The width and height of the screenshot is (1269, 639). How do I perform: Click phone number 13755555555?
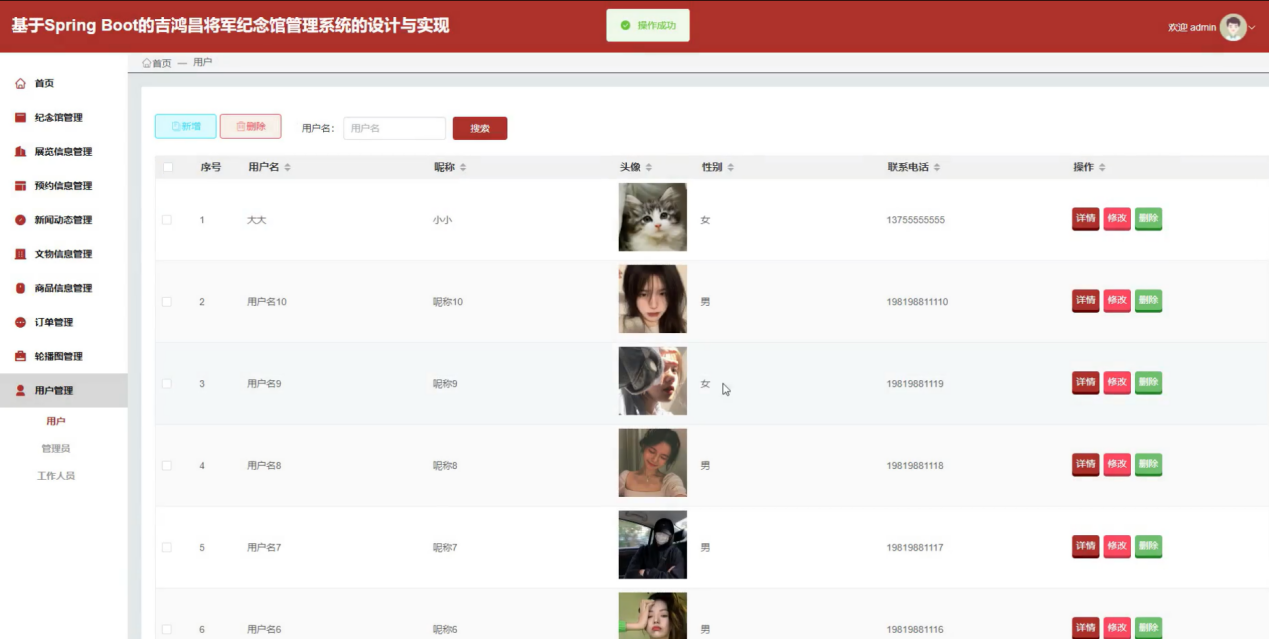click(x=915, y=220)
